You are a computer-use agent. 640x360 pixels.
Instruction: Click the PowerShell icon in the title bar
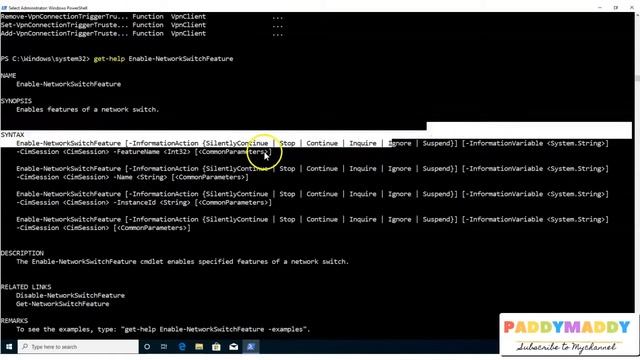(x=4, y=8)
